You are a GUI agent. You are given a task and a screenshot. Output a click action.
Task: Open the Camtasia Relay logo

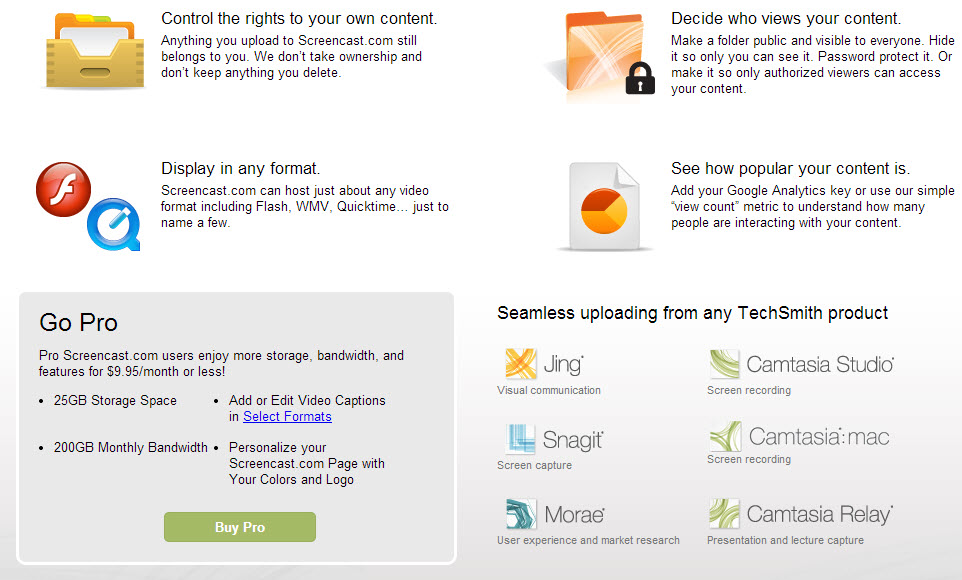801,514
